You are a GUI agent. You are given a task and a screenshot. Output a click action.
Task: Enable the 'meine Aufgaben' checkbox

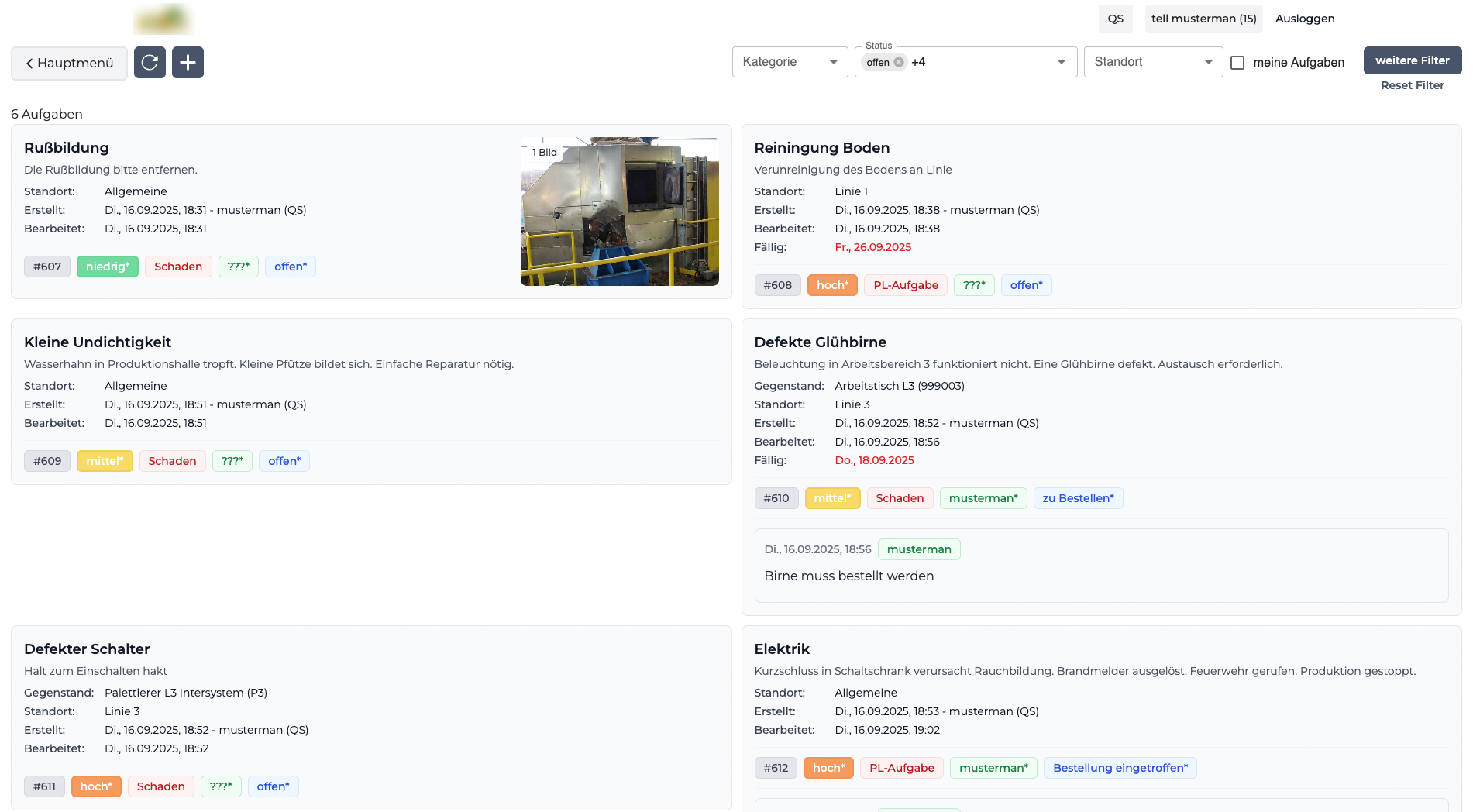coord(1237,62)
